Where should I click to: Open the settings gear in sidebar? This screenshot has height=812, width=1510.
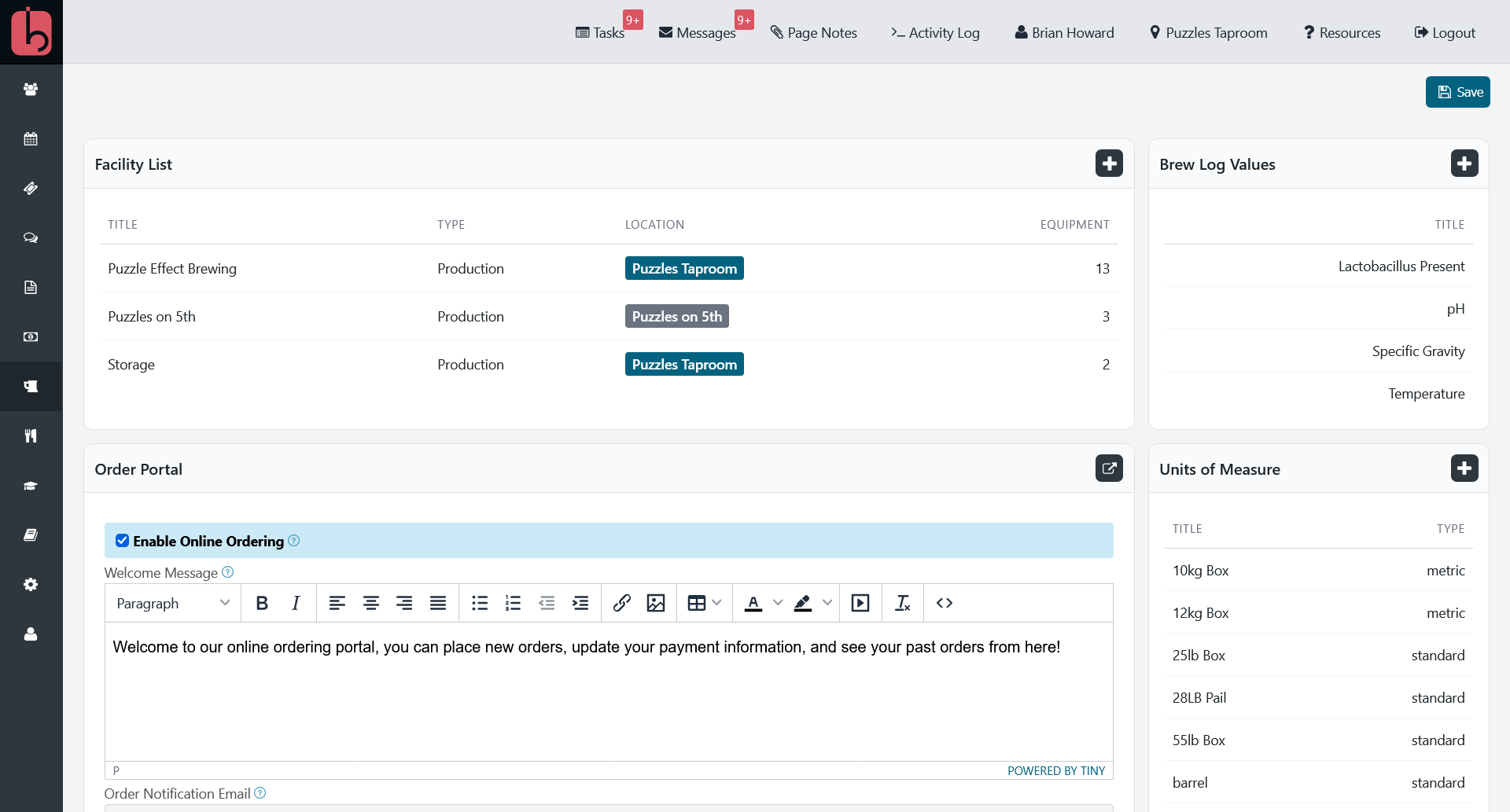pyautogui.click(x=31, y=585)
